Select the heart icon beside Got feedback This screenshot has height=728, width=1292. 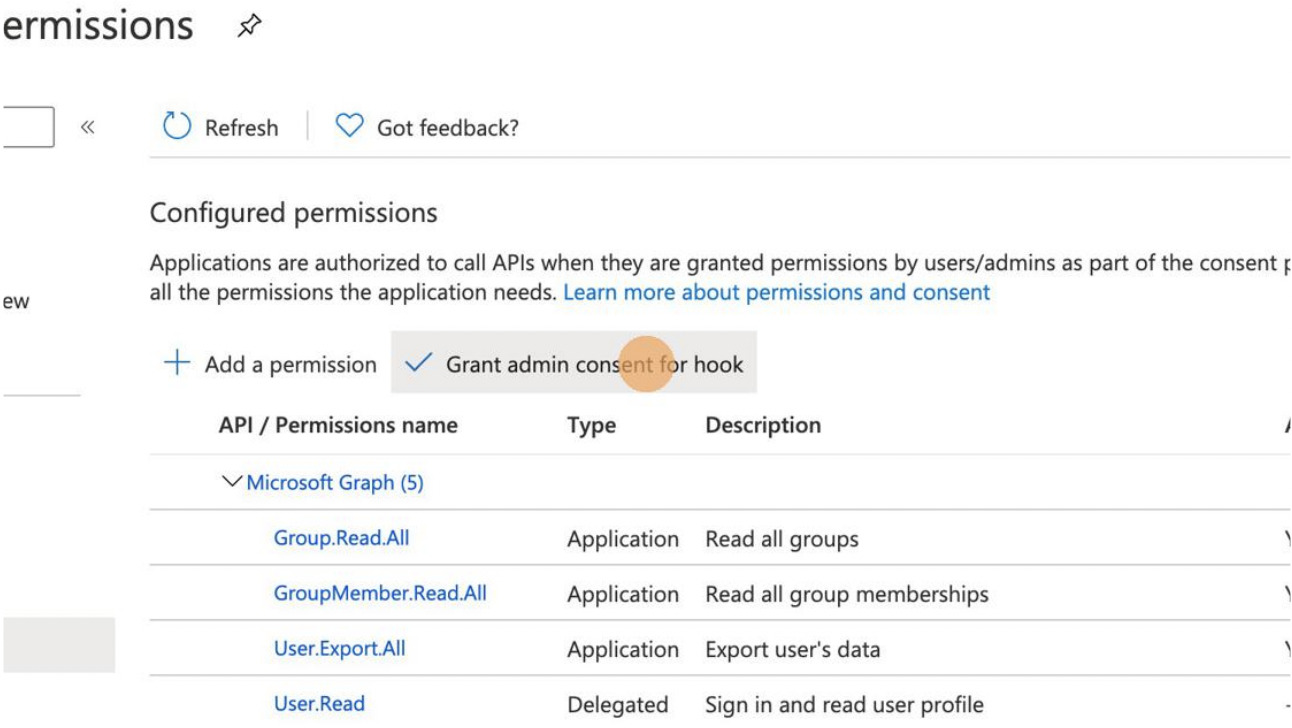[351, 126]
